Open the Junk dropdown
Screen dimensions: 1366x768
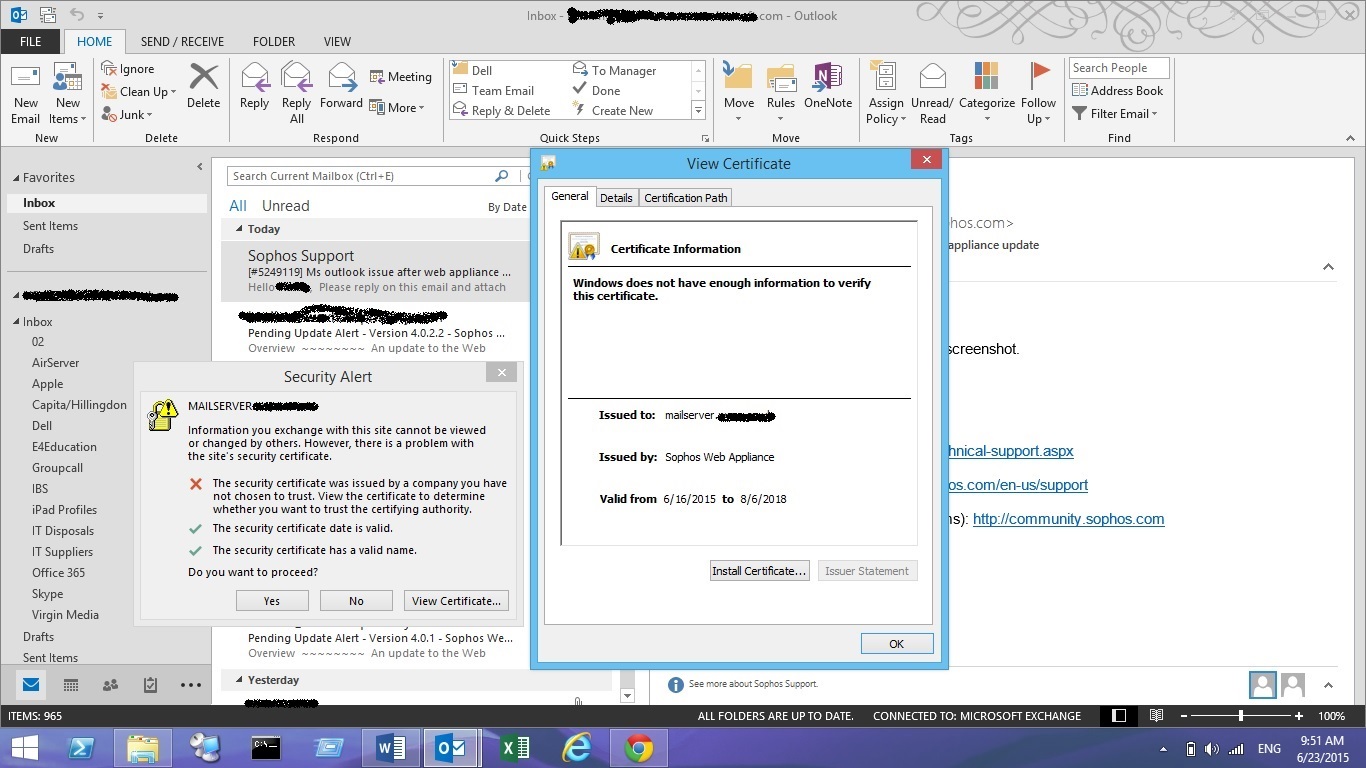click(125, 115)
